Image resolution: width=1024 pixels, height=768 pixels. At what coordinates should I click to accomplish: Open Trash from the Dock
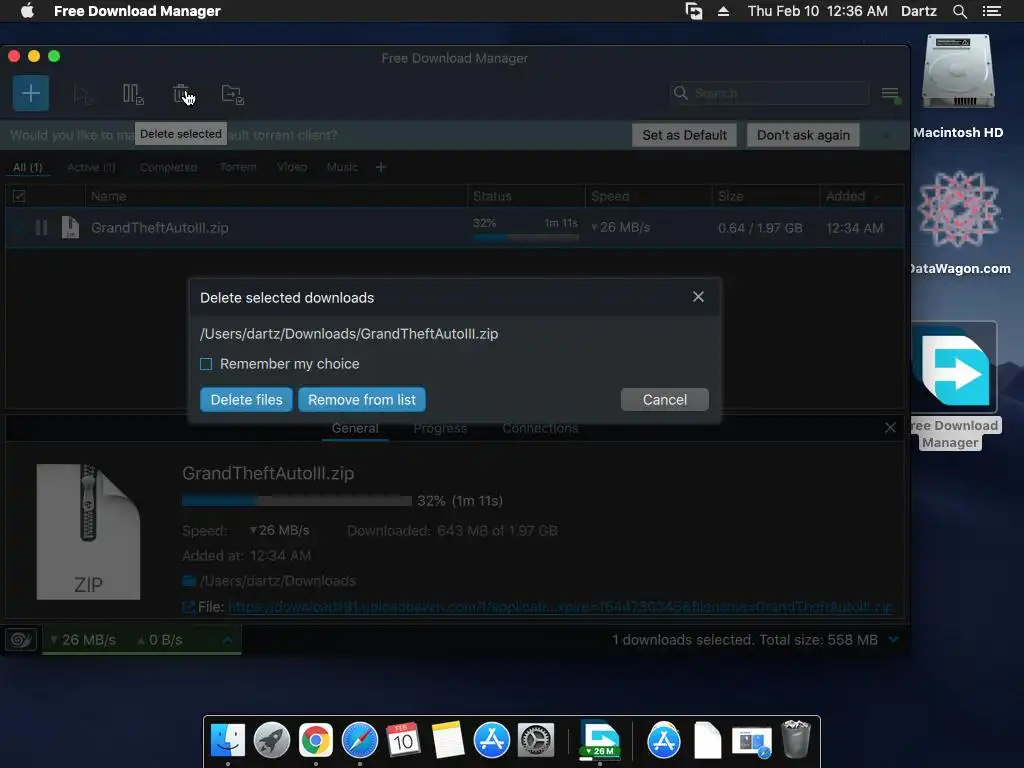coord(796,739)
